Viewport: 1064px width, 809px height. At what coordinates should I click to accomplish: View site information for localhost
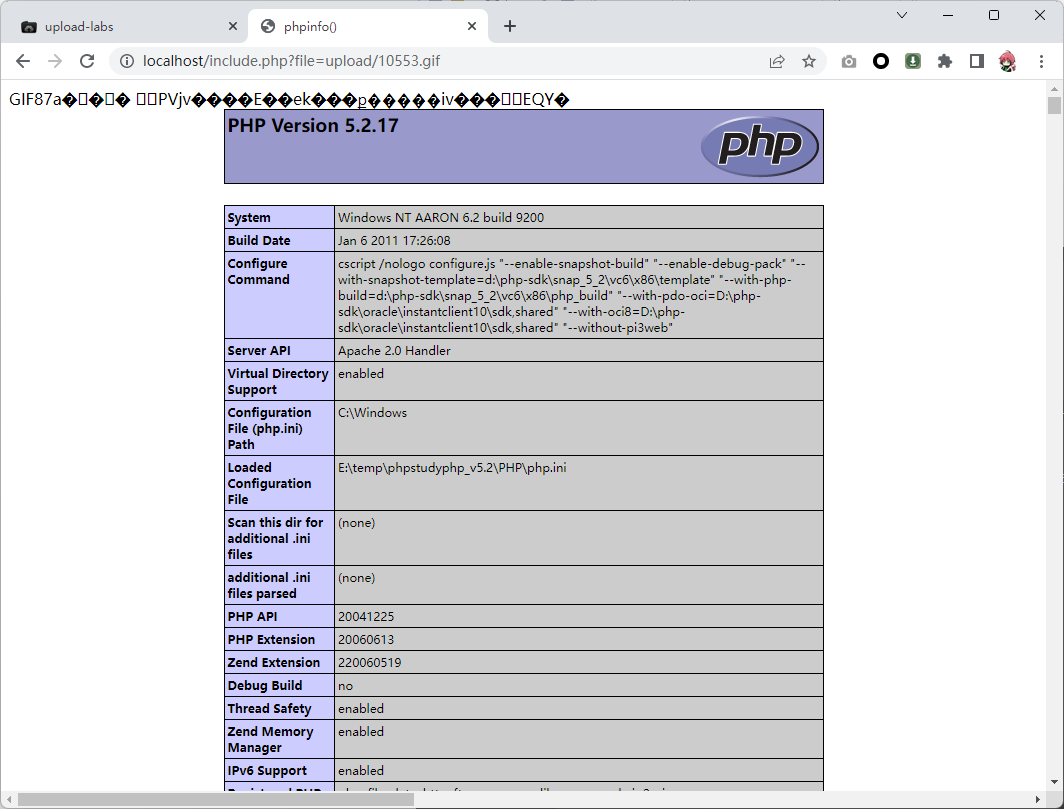[127, 61]
